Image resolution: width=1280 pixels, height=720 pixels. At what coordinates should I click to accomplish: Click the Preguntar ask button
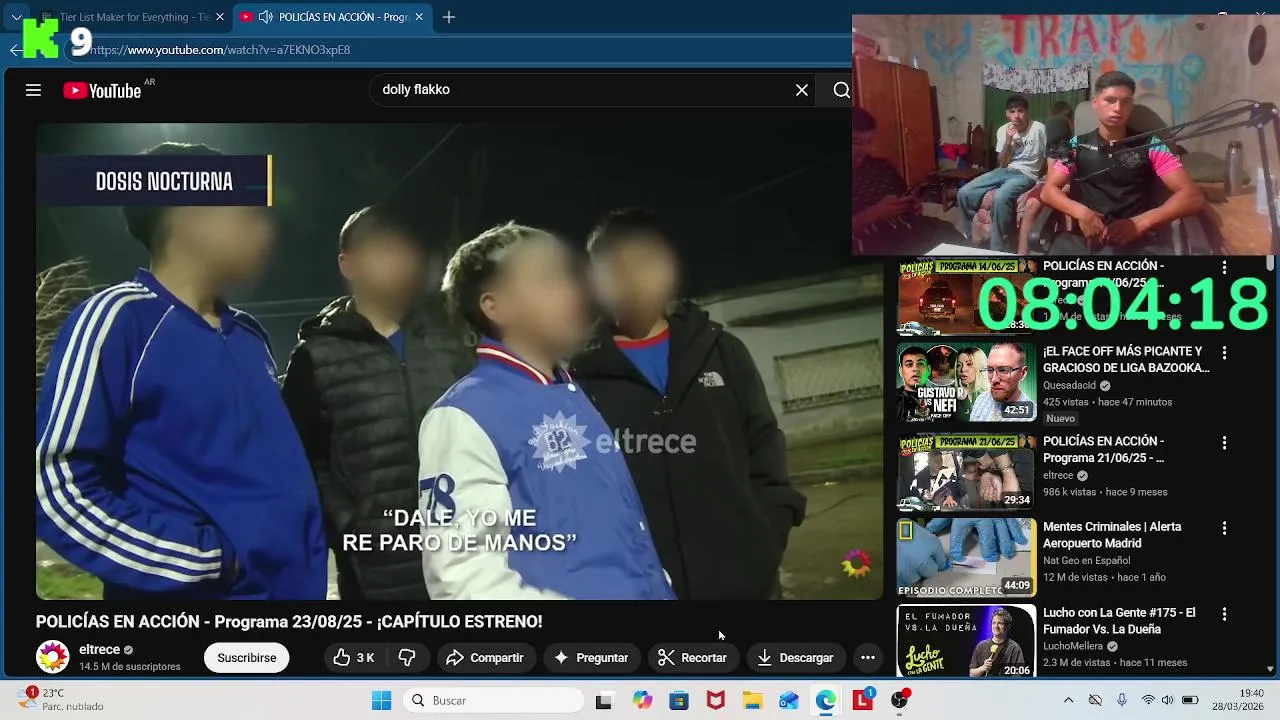point(591,657)
